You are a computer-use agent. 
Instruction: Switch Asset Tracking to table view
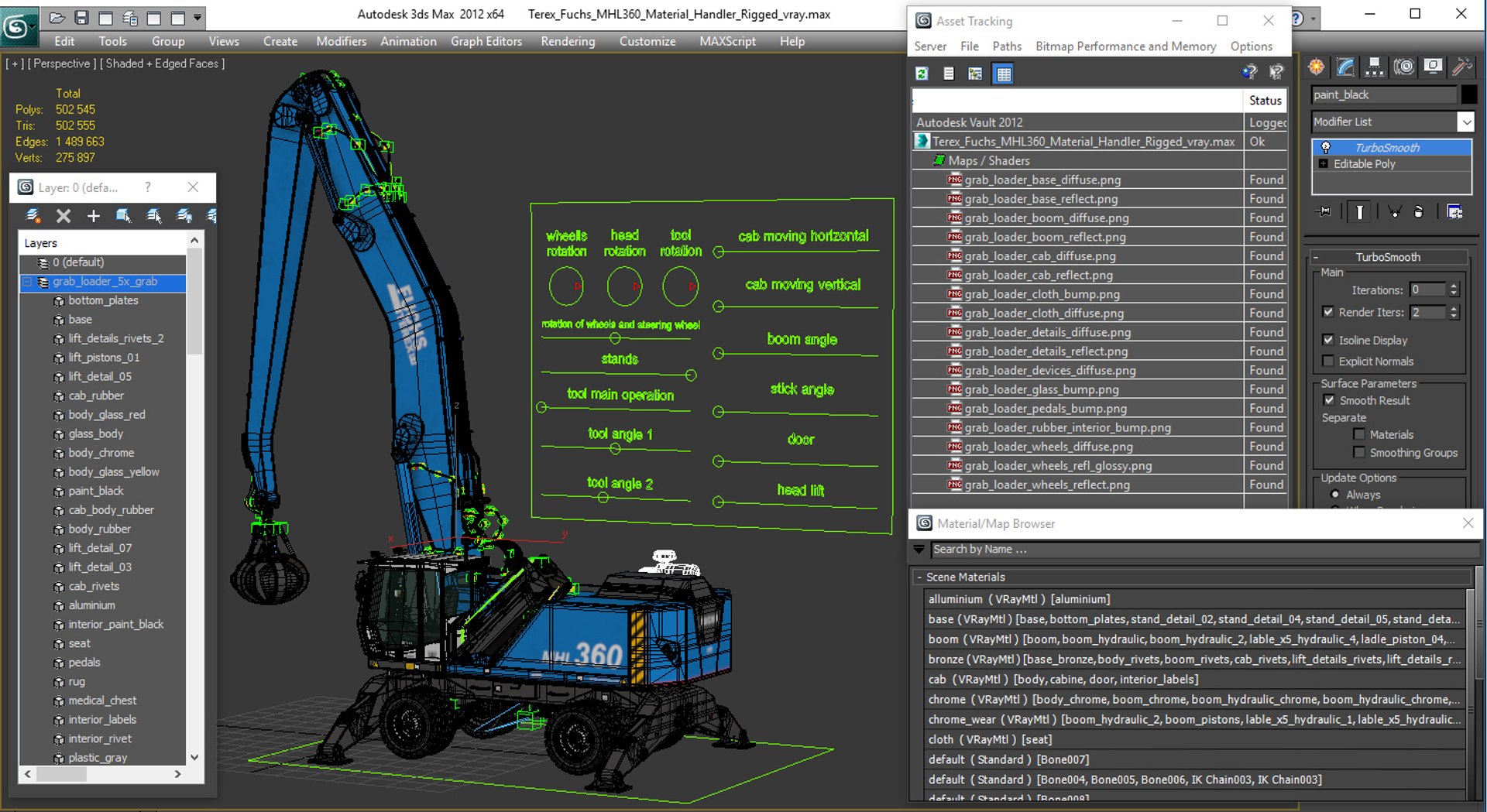click(1003, 74)
